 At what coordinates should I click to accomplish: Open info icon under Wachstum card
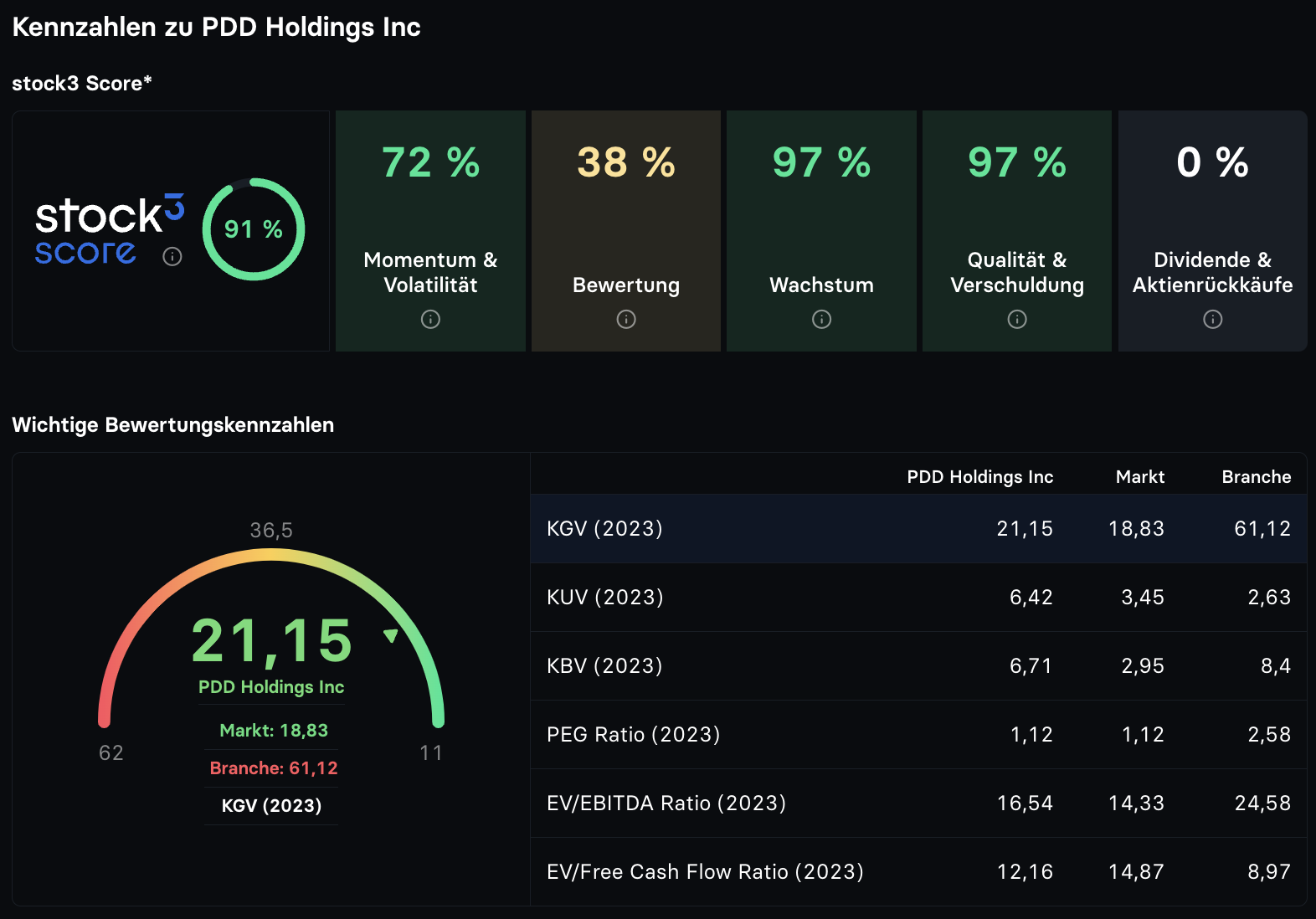click(822, 319)
